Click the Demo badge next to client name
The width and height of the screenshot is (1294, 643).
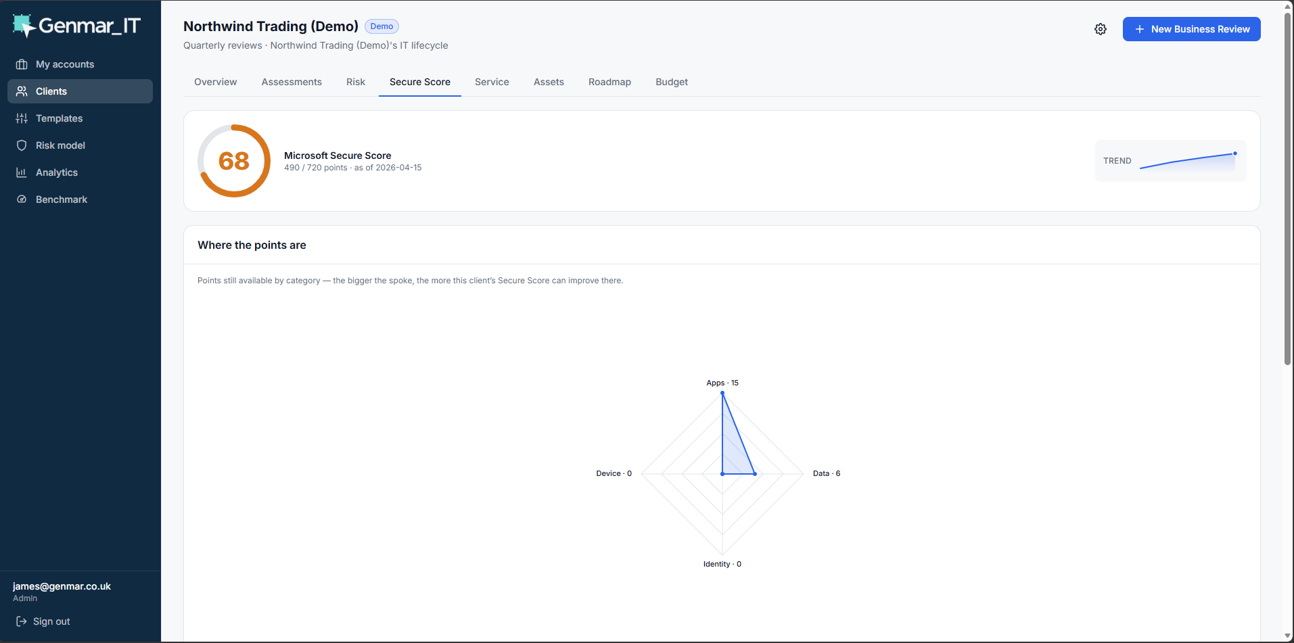[x=381, y=26]
